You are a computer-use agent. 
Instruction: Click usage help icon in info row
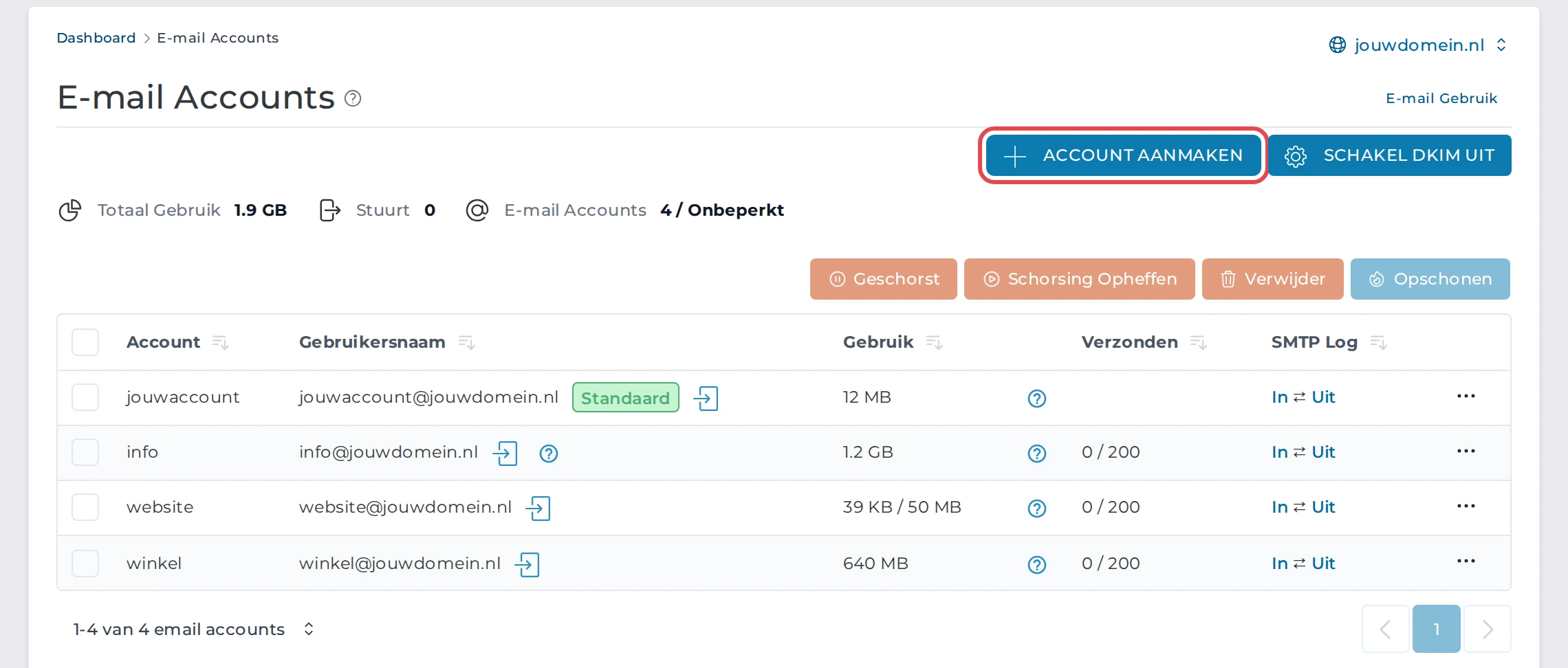(x=1037, y=454)
